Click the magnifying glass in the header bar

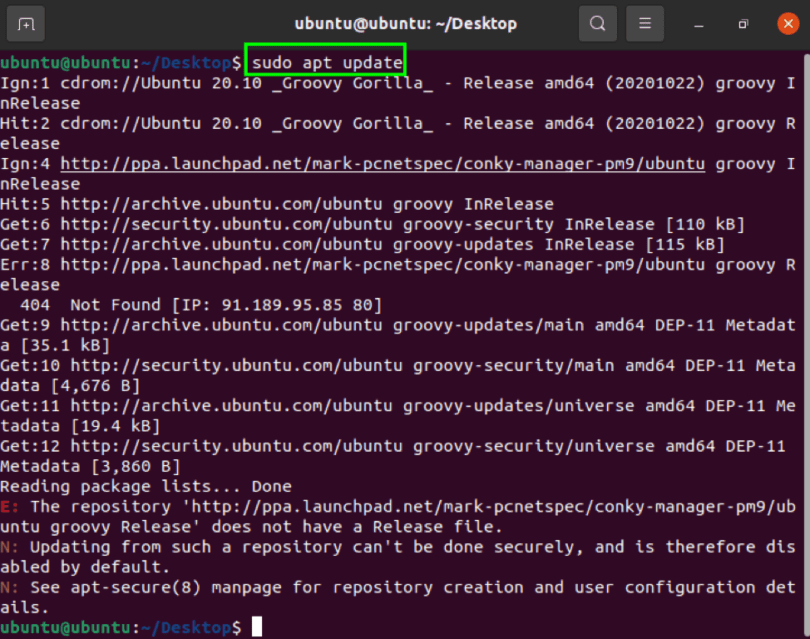tap(597, 22)
